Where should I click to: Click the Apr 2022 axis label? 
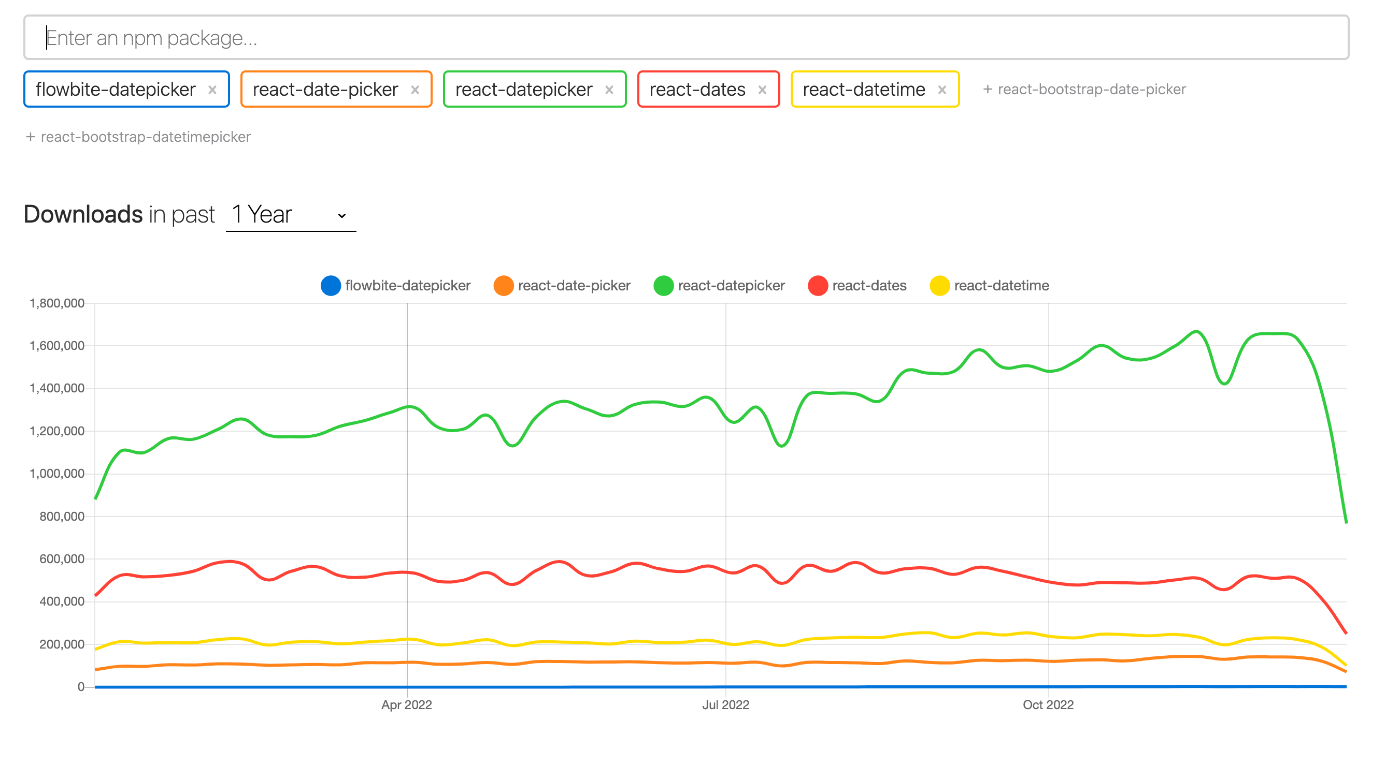coord(407,705)
